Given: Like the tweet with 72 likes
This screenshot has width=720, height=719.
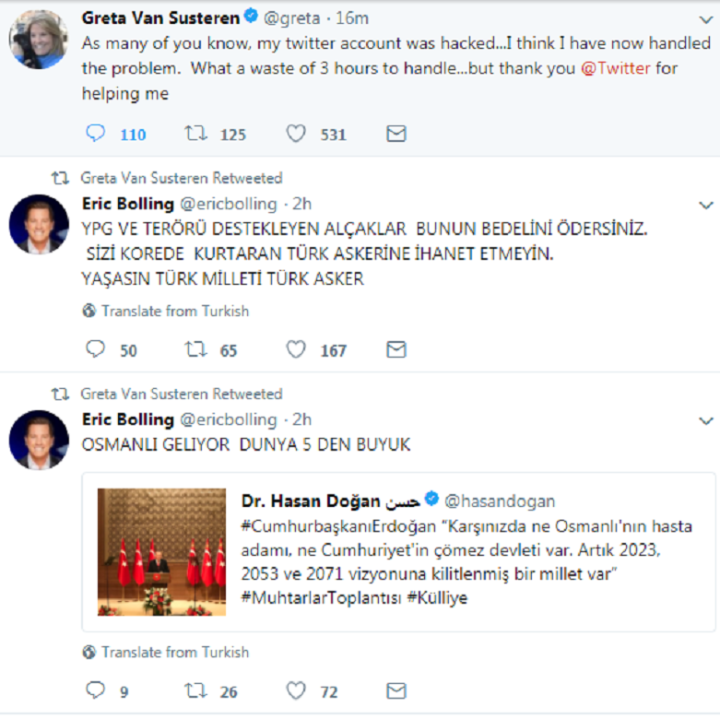Looking at the screenshot, I should [296, 690].
